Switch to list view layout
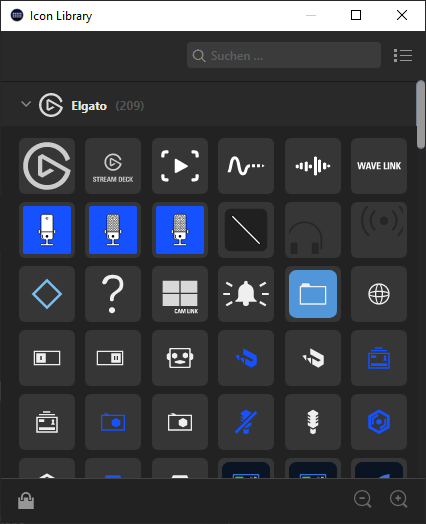426x524 pixels. pos(403,55)
